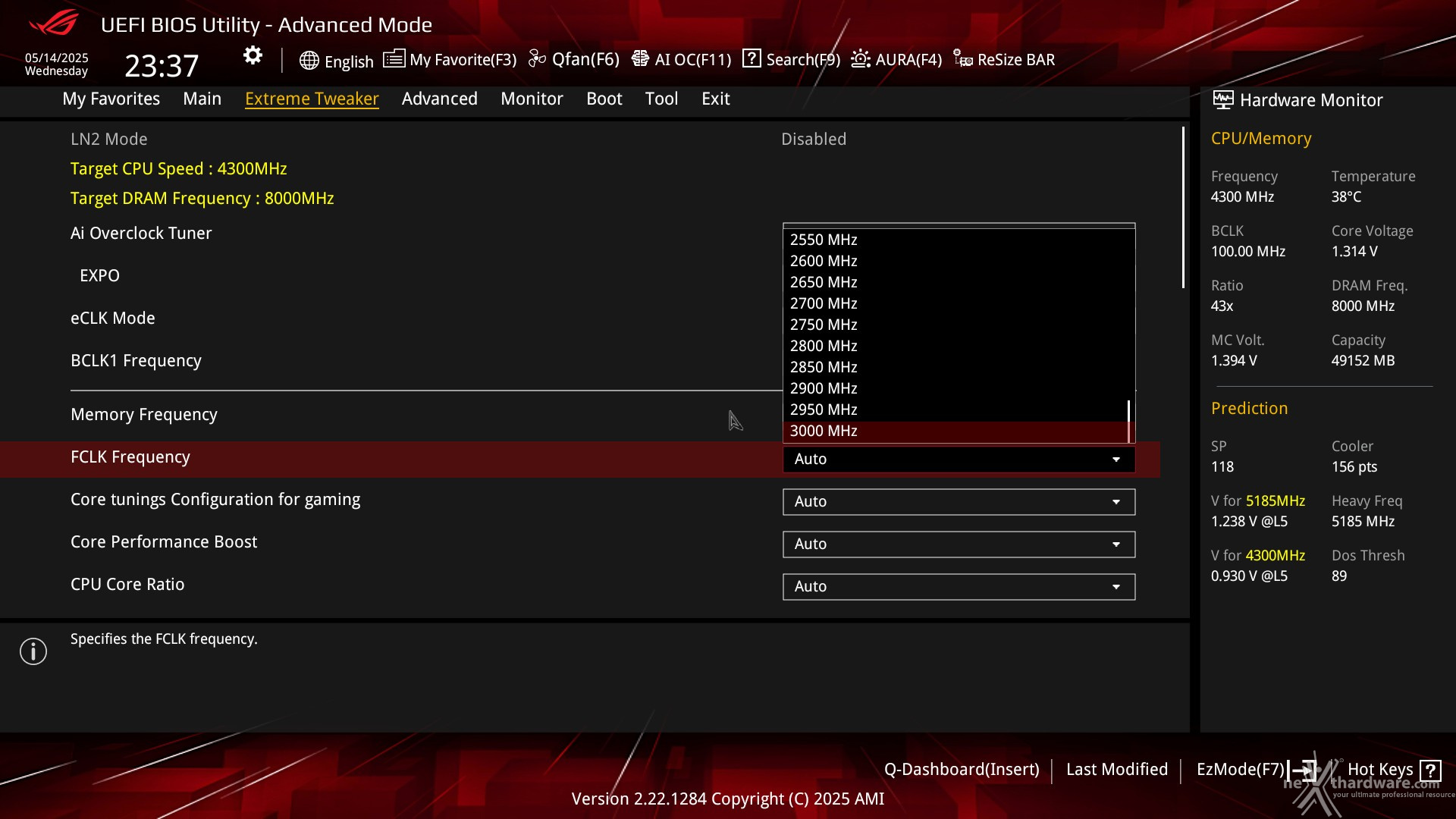Click the main settings page scrollbar
The height and width of the screenshot is (819, 1456).
pyautogui.click(x=1183, y=208)
